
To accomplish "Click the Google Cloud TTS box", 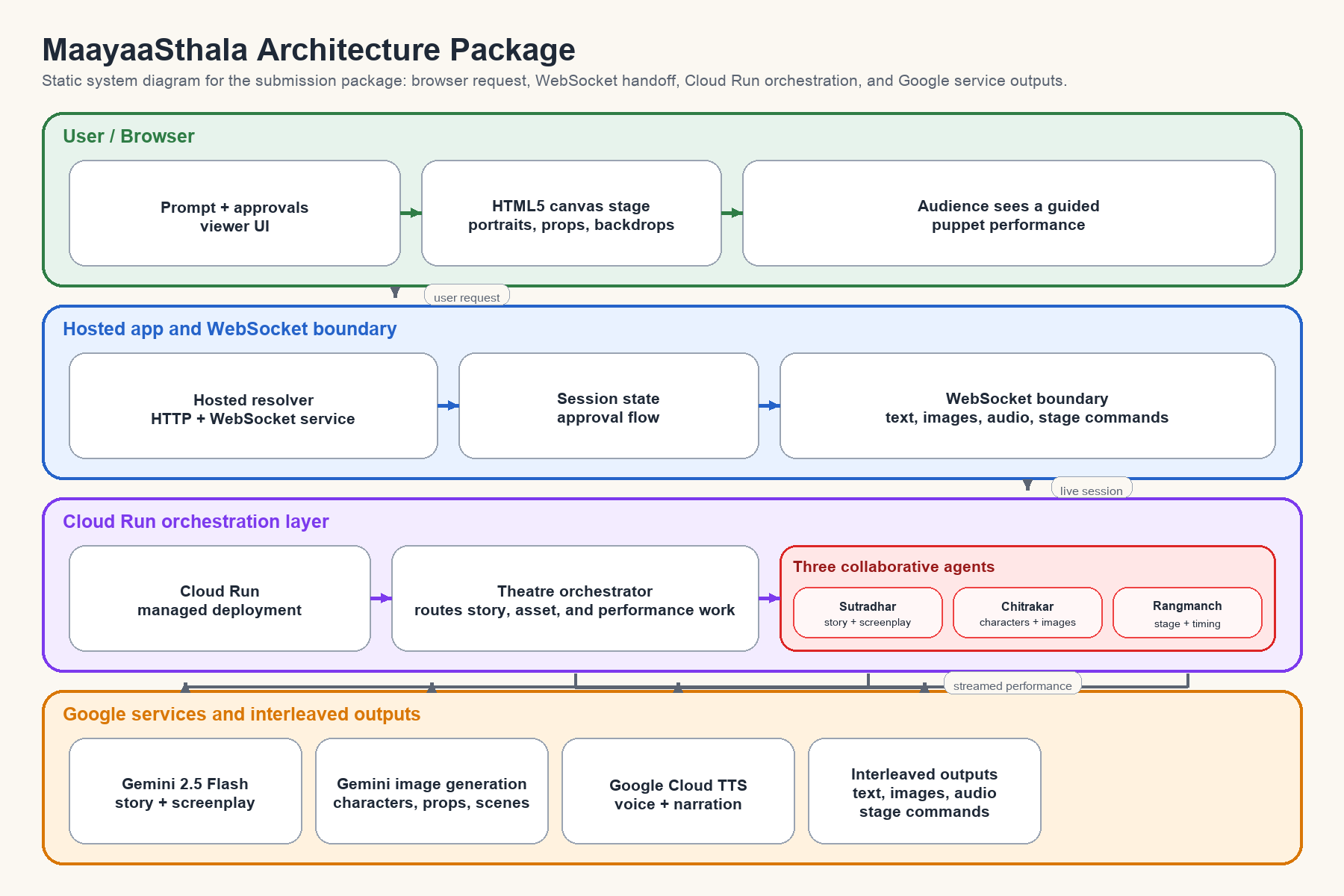I will point(678,791).
